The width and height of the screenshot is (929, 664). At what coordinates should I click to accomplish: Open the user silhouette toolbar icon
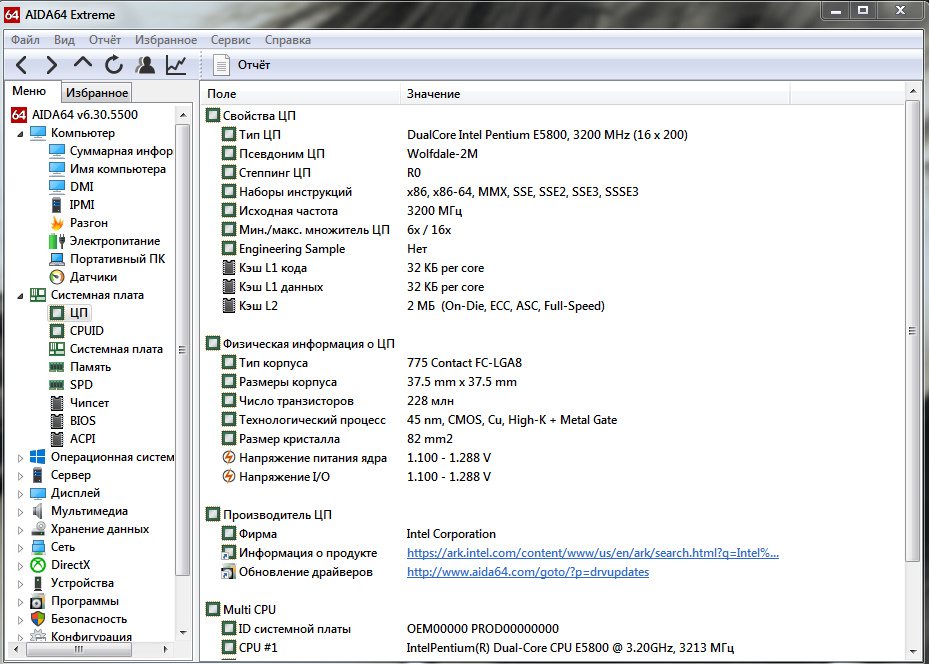pos(145,65)
